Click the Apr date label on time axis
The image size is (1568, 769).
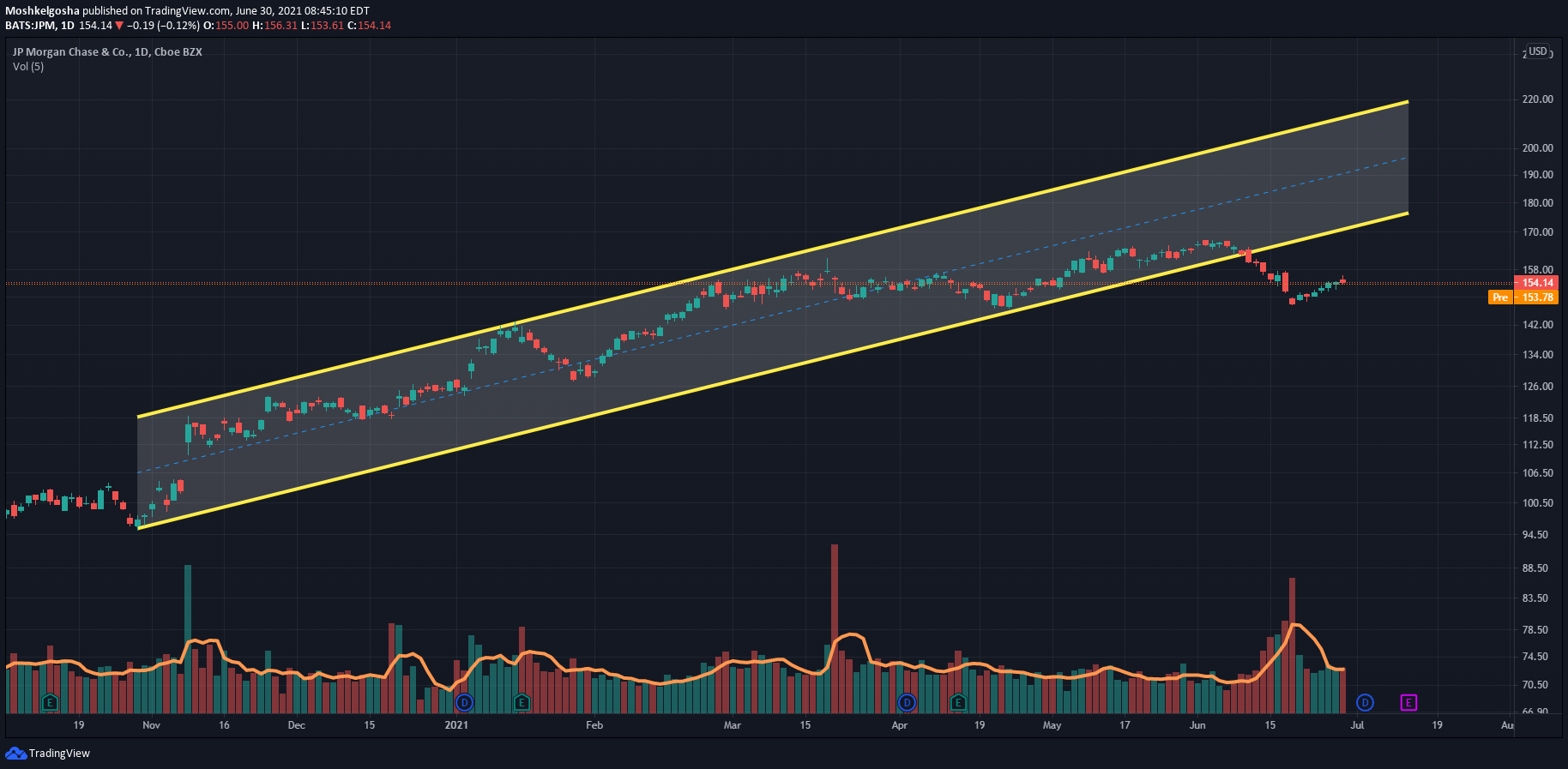tap(899, 725)
